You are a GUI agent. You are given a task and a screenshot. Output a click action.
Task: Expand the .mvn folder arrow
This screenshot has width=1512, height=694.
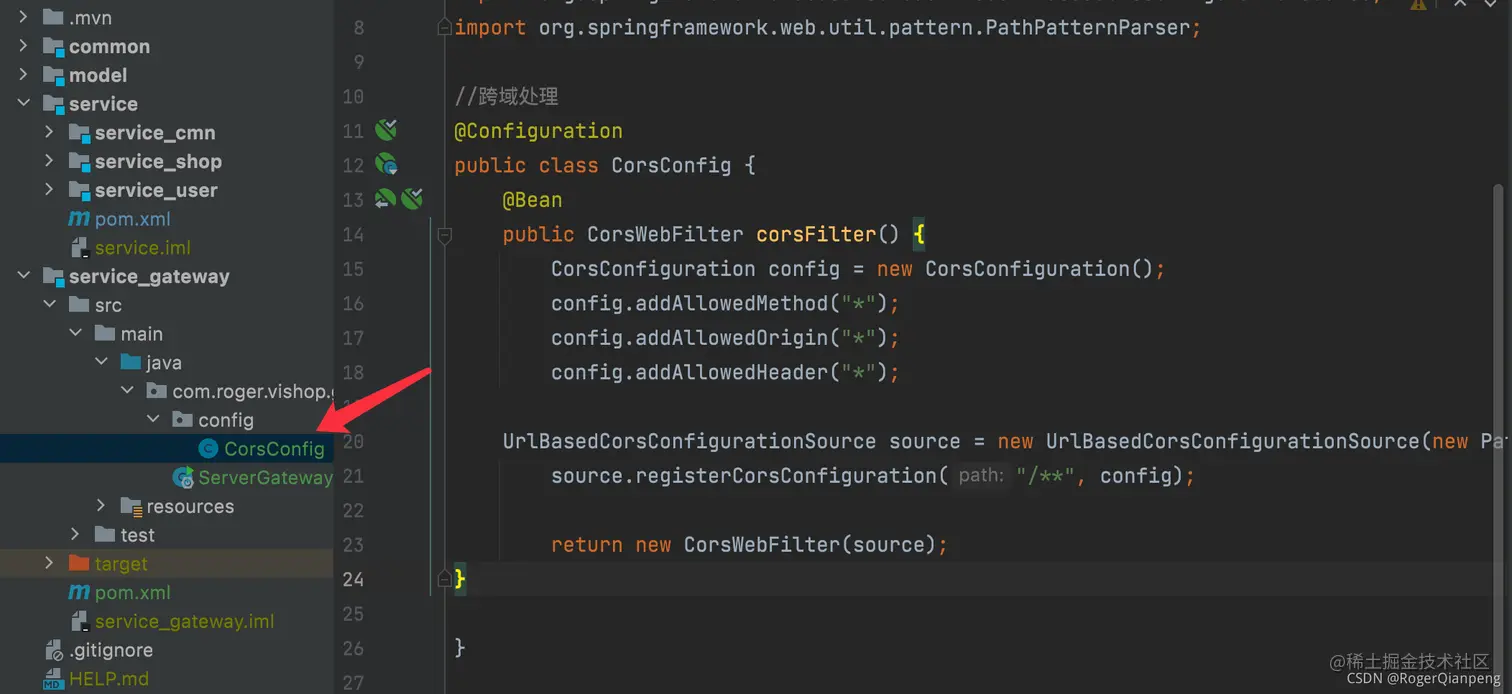(x=24, y=17)
